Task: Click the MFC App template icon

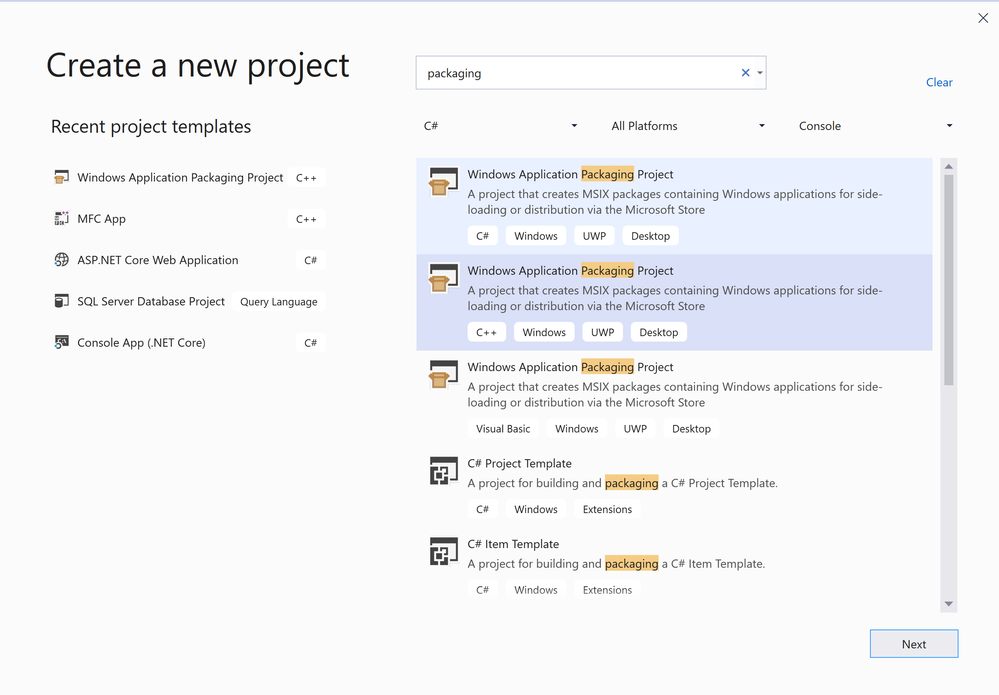Action: [x=62, y=219]
